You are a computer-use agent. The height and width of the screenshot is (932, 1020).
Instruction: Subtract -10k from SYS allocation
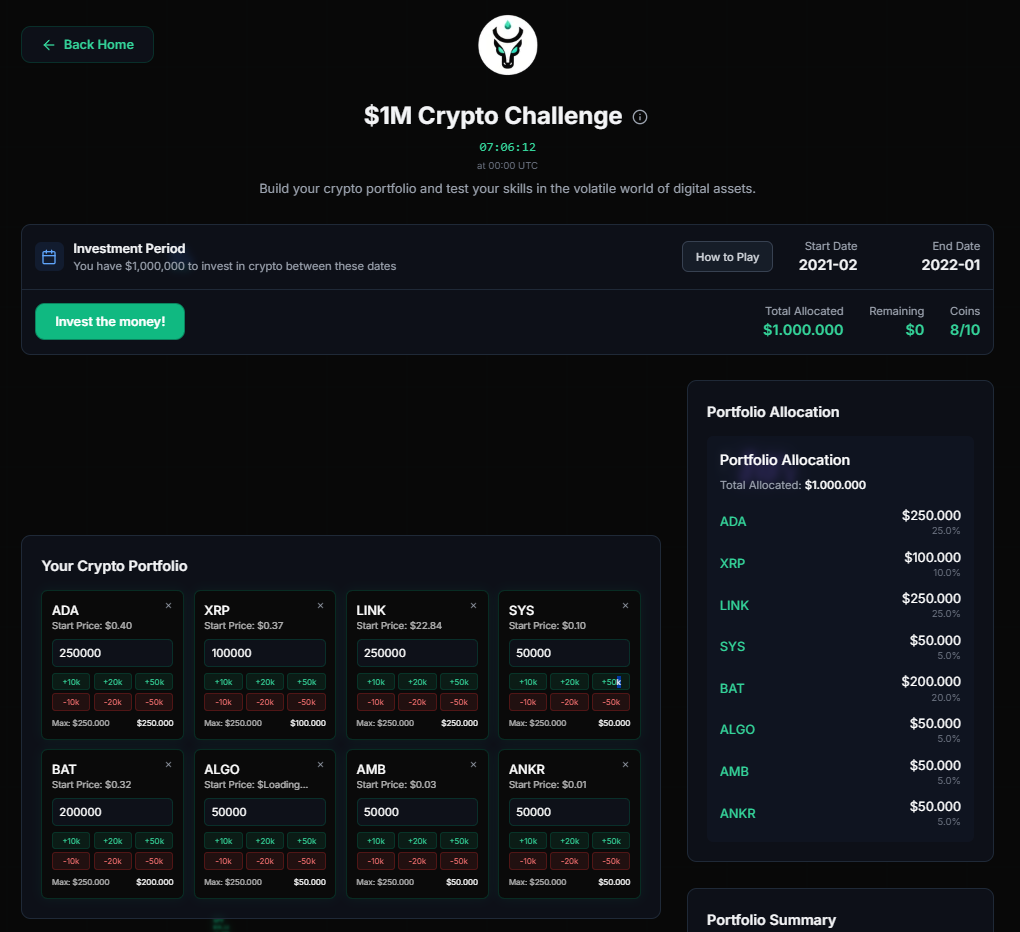point(527,702)
